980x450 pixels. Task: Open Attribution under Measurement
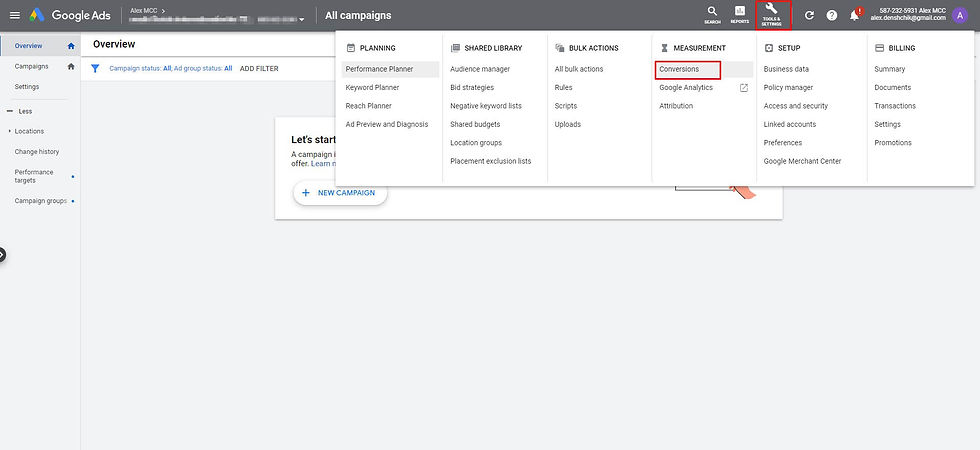676,106
